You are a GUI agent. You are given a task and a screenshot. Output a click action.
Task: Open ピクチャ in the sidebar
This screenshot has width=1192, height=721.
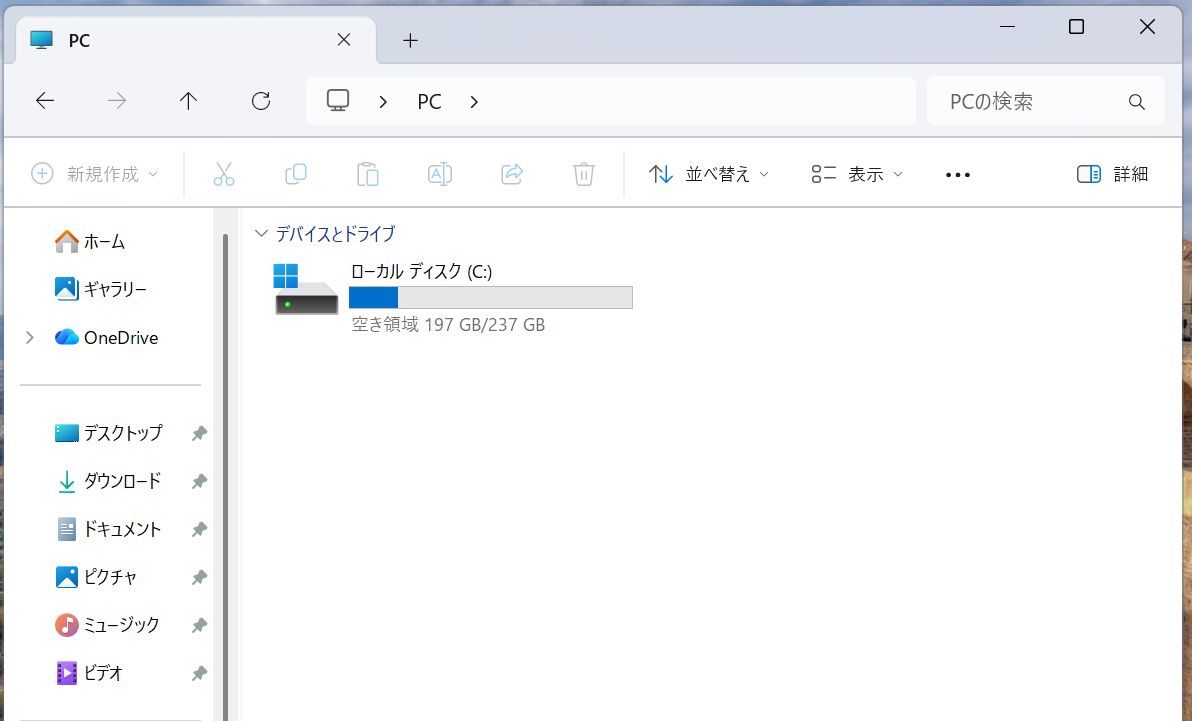[x=96, y=576]
